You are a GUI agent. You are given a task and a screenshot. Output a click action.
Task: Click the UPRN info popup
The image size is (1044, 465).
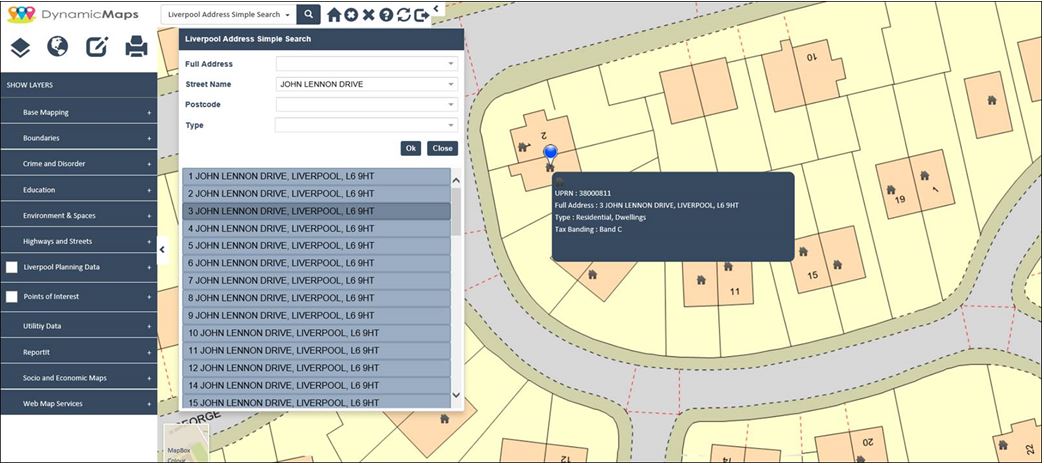pos(672,217)
